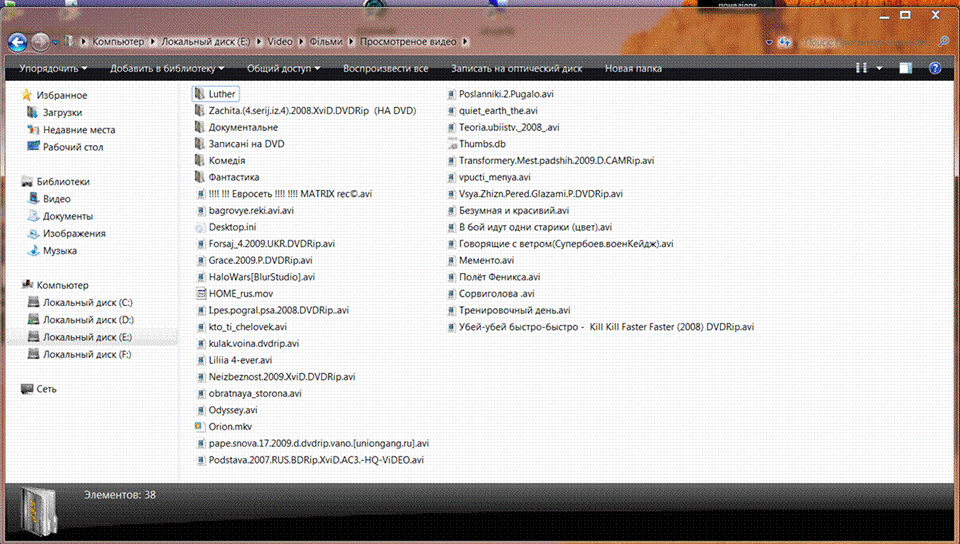Viewport: 960px width, 544px height.
Task: Select Избранное in the navigation pane
Action: [61, 95]
